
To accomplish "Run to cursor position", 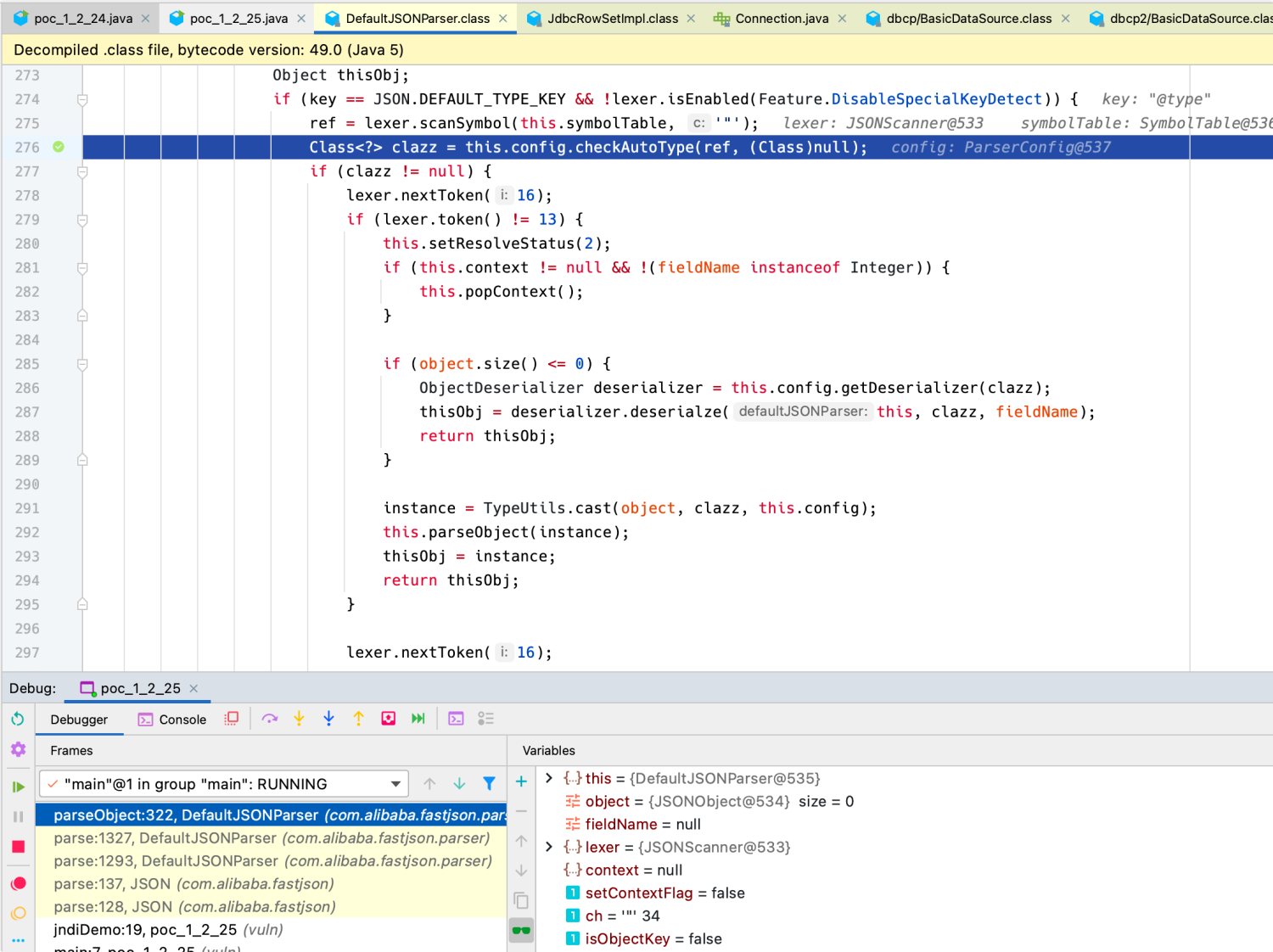I will [418, 719].
